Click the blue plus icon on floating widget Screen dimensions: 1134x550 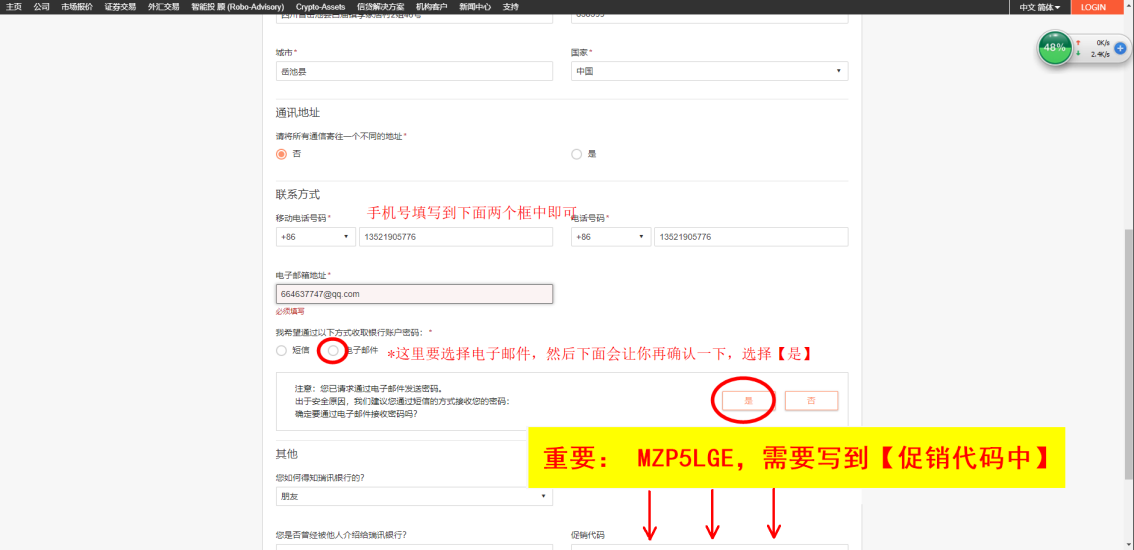(x=1120, y=48)
